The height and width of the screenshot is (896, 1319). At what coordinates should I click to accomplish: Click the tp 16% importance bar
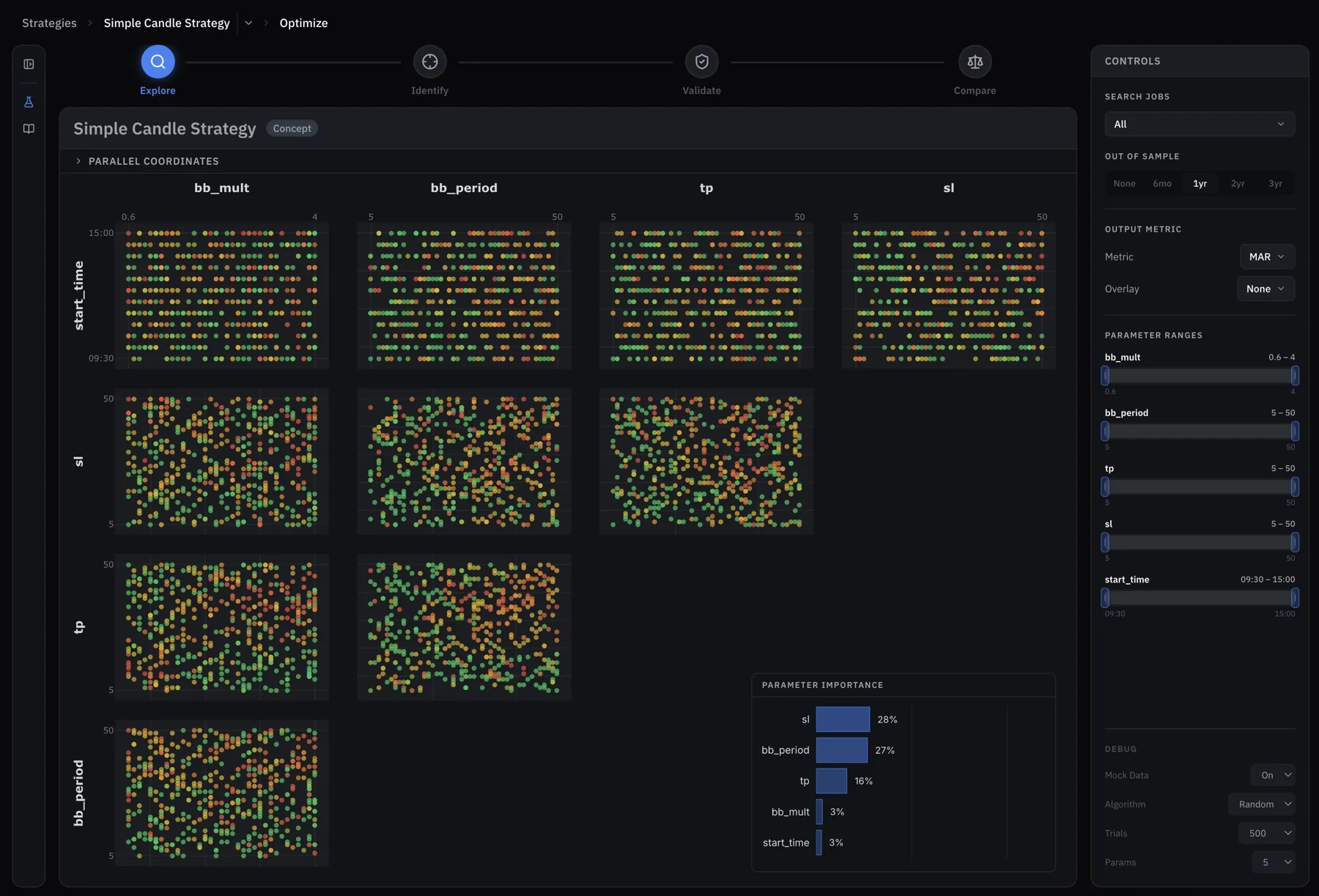coord(832,781)
